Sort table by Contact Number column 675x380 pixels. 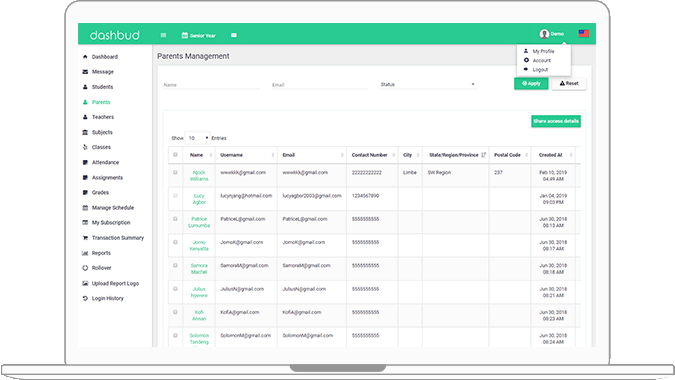click(372, 155)
